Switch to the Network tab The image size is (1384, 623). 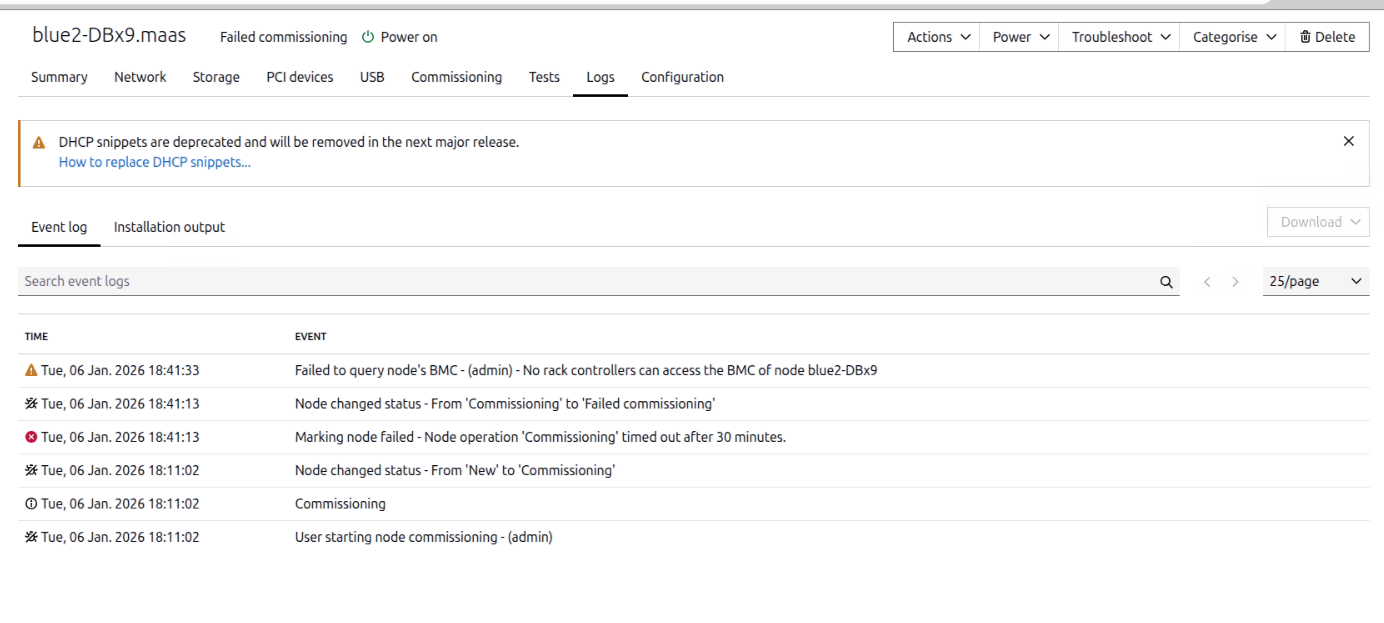click(140, 77)
